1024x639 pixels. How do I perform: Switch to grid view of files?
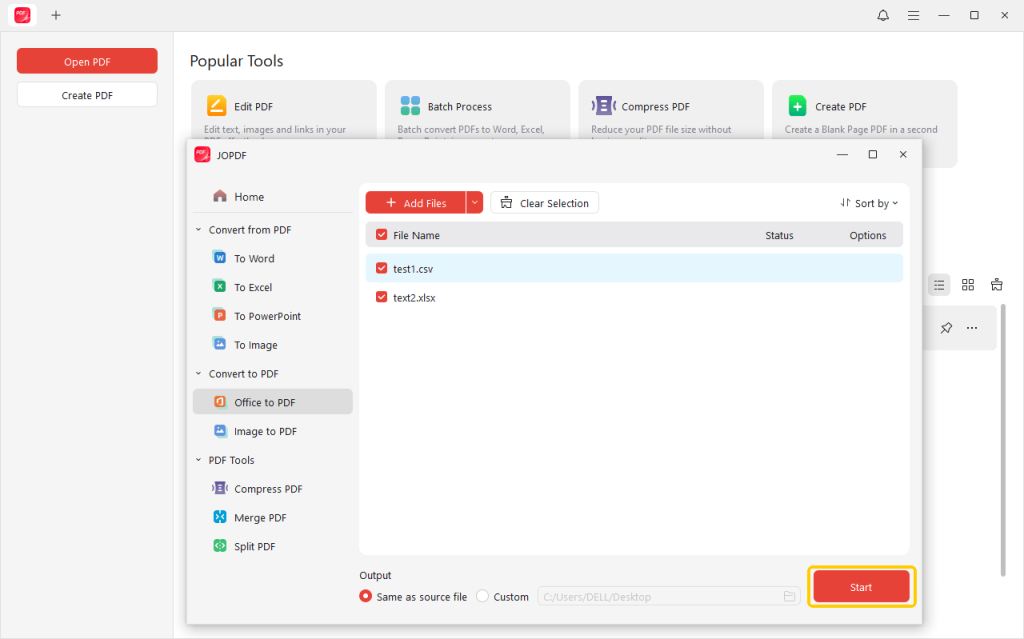click(967, 284)
